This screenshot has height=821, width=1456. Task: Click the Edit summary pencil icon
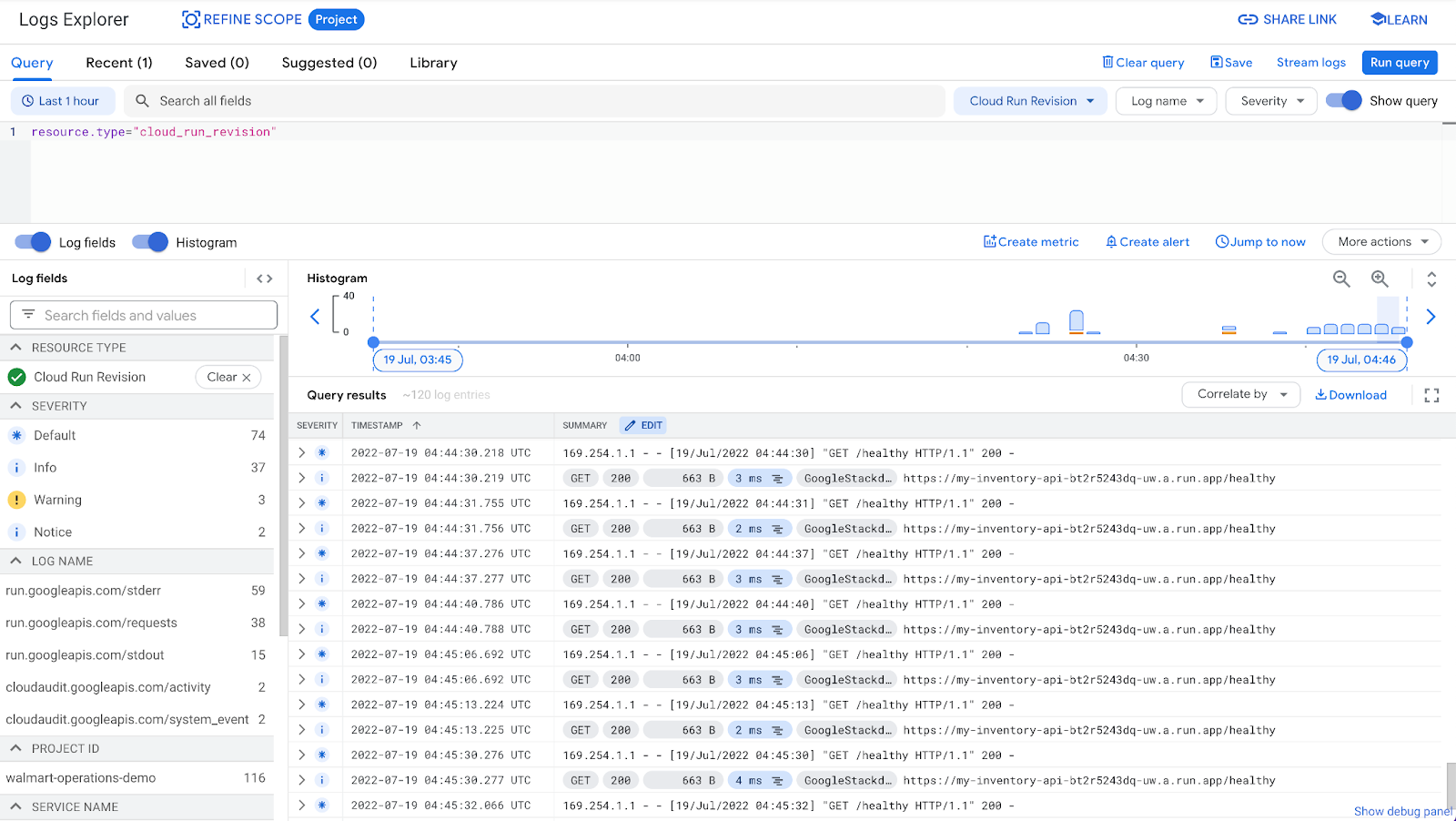point(630,425)
